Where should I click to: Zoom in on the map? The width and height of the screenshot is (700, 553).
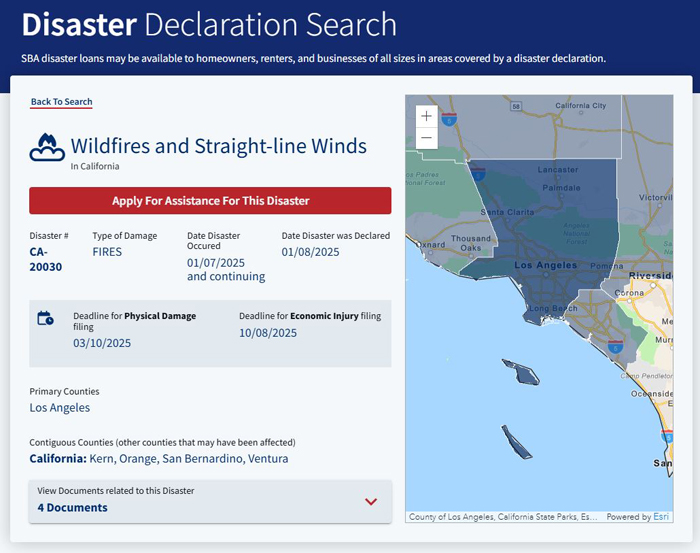pos(426,116)
